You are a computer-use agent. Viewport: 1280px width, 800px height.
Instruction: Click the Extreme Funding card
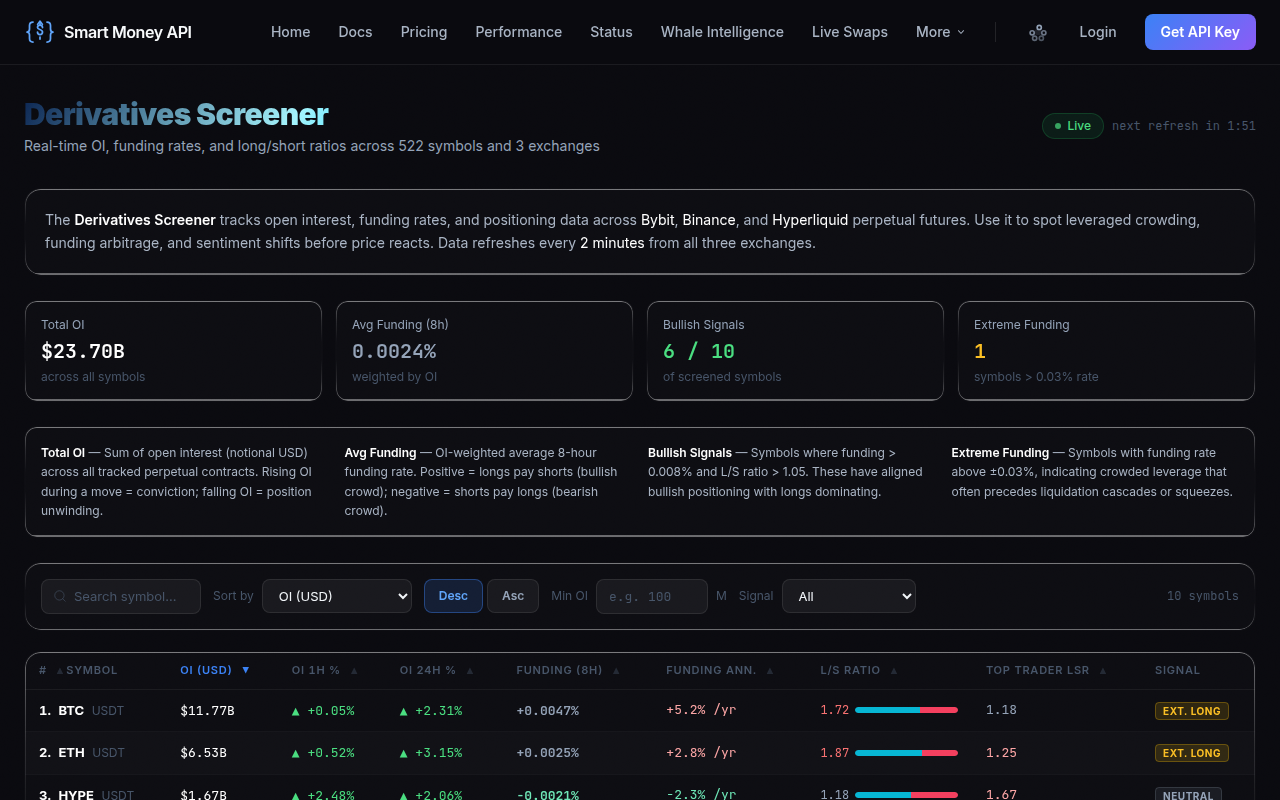[x=1106, y=351]
